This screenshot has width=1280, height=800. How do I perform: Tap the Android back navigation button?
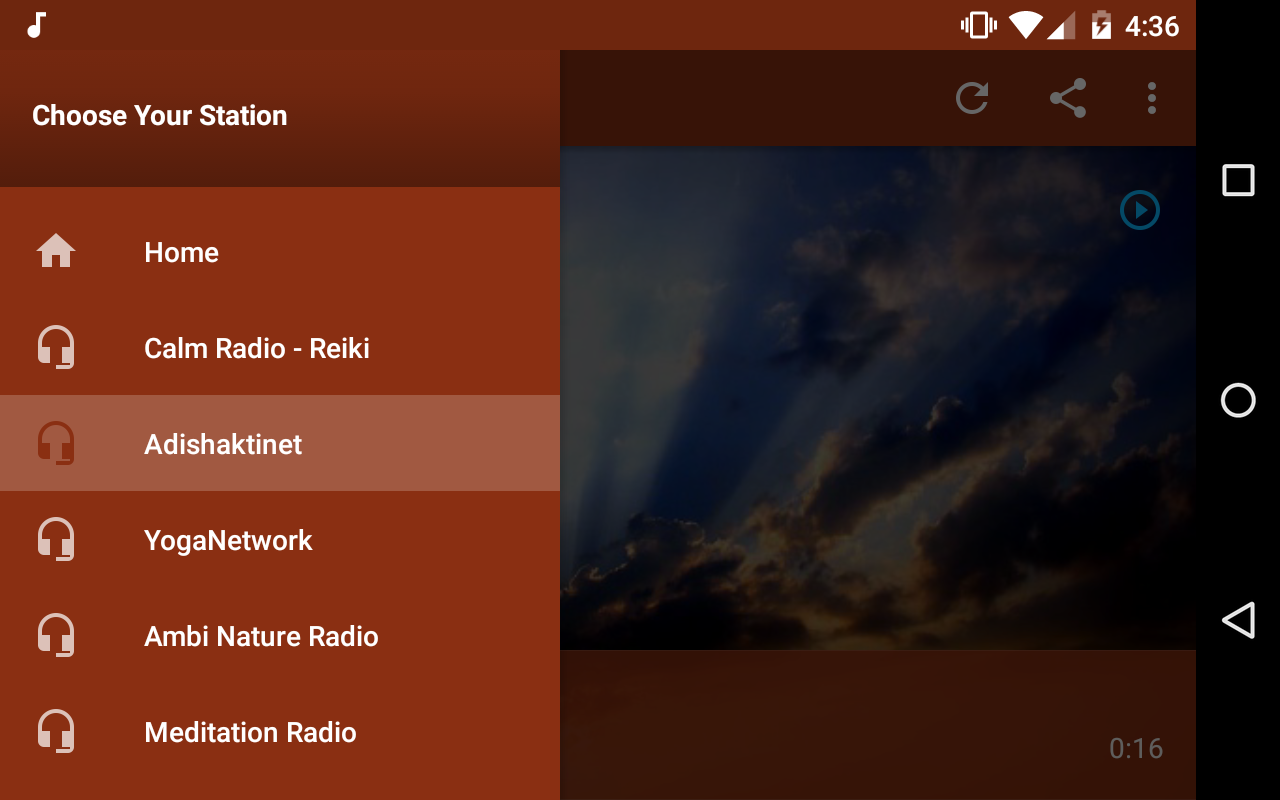1238,620
